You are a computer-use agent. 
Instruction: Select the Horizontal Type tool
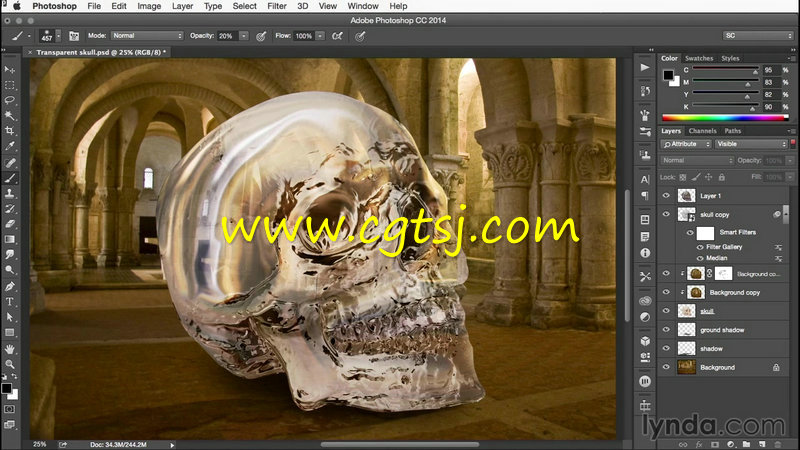pyautogui.click(x=10, y=302)
